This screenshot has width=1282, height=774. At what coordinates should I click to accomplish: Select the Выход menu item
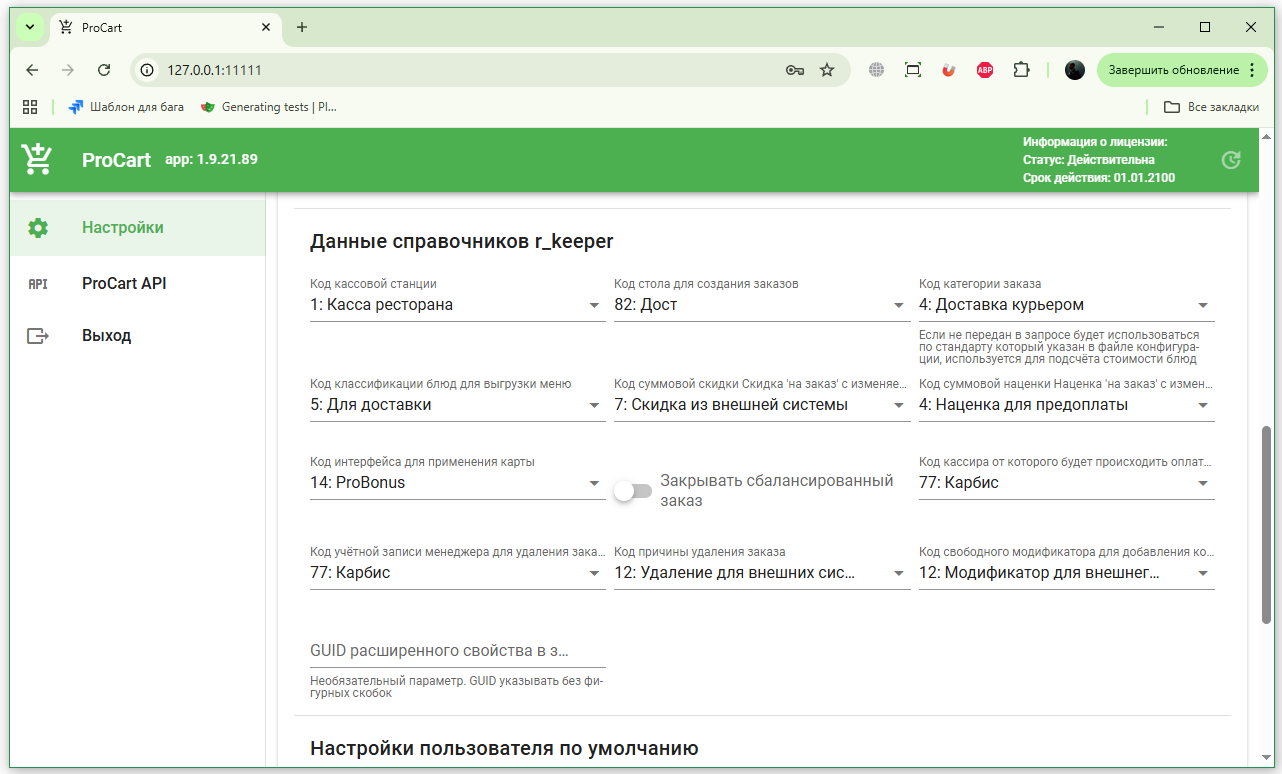click(x=106, y=336)
